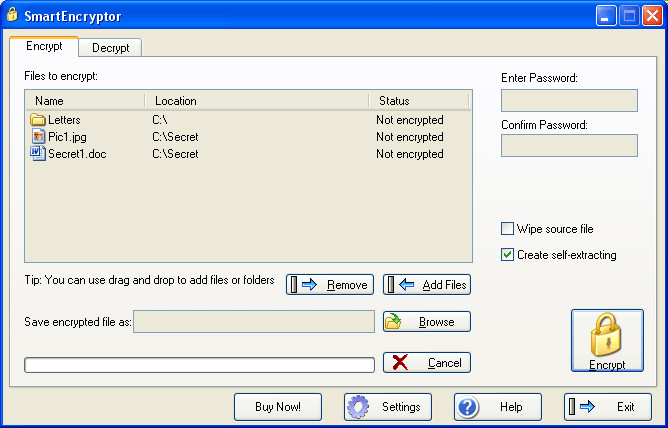Click the encryption progress bar
This screenshot has width=668, height=428.
199,365
